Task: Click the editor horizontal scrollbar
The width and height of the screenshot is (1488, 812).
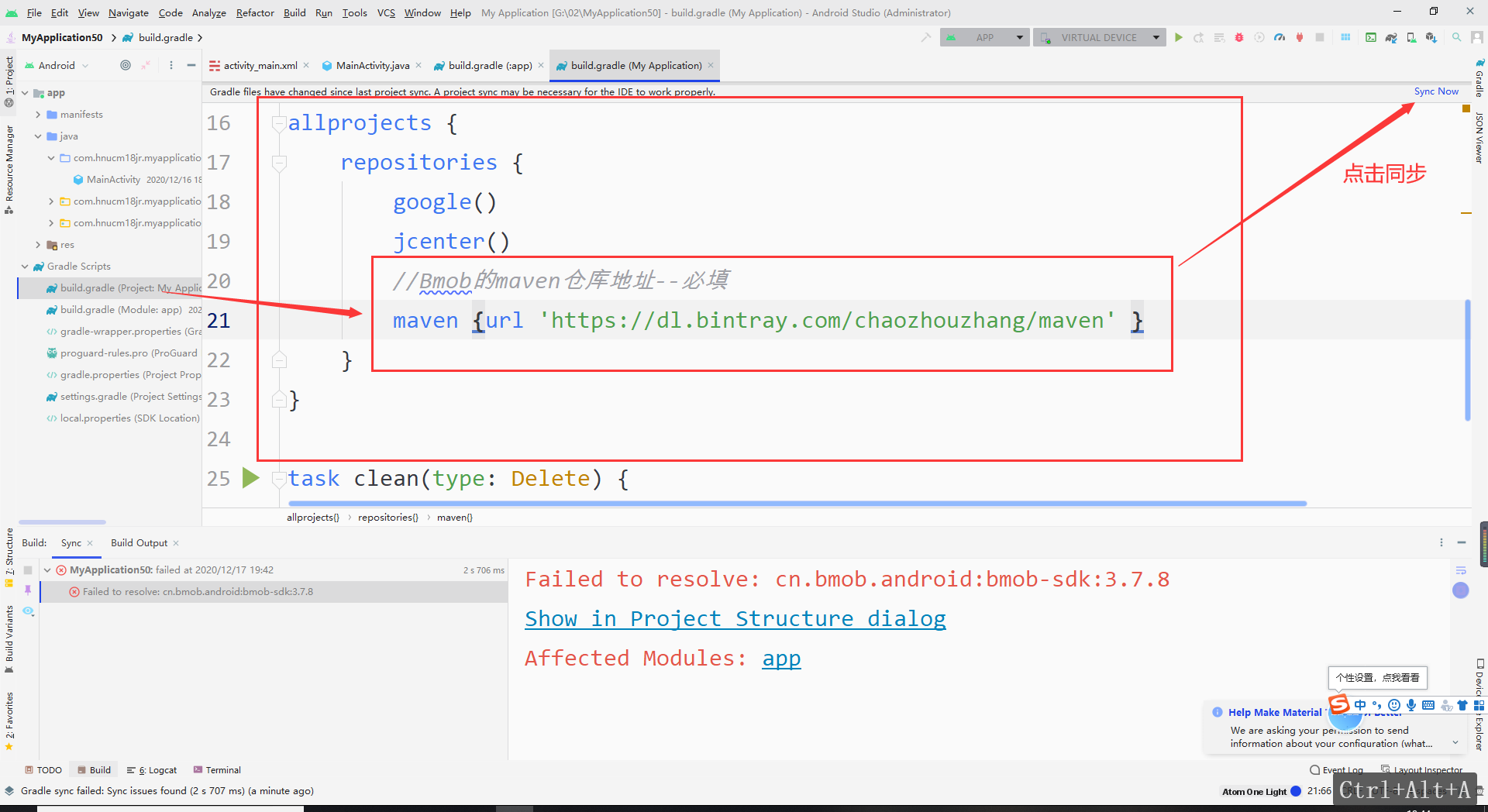Action: (x=797, y=504)
